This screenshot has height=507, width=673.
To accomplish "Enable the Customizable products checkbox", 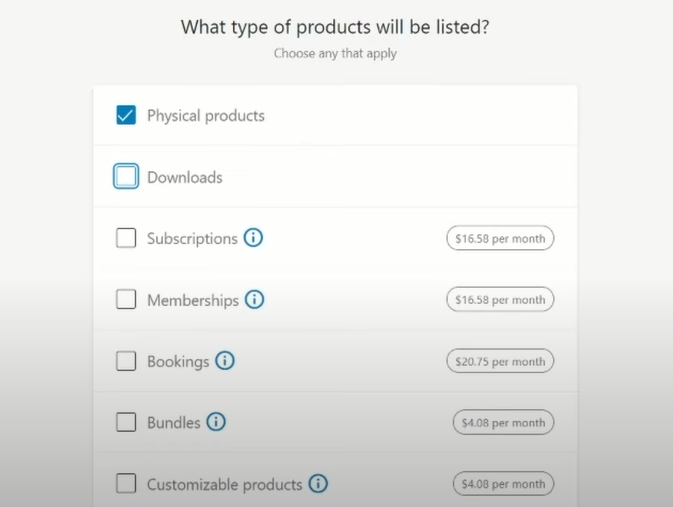I will click(x=126, y=484).
